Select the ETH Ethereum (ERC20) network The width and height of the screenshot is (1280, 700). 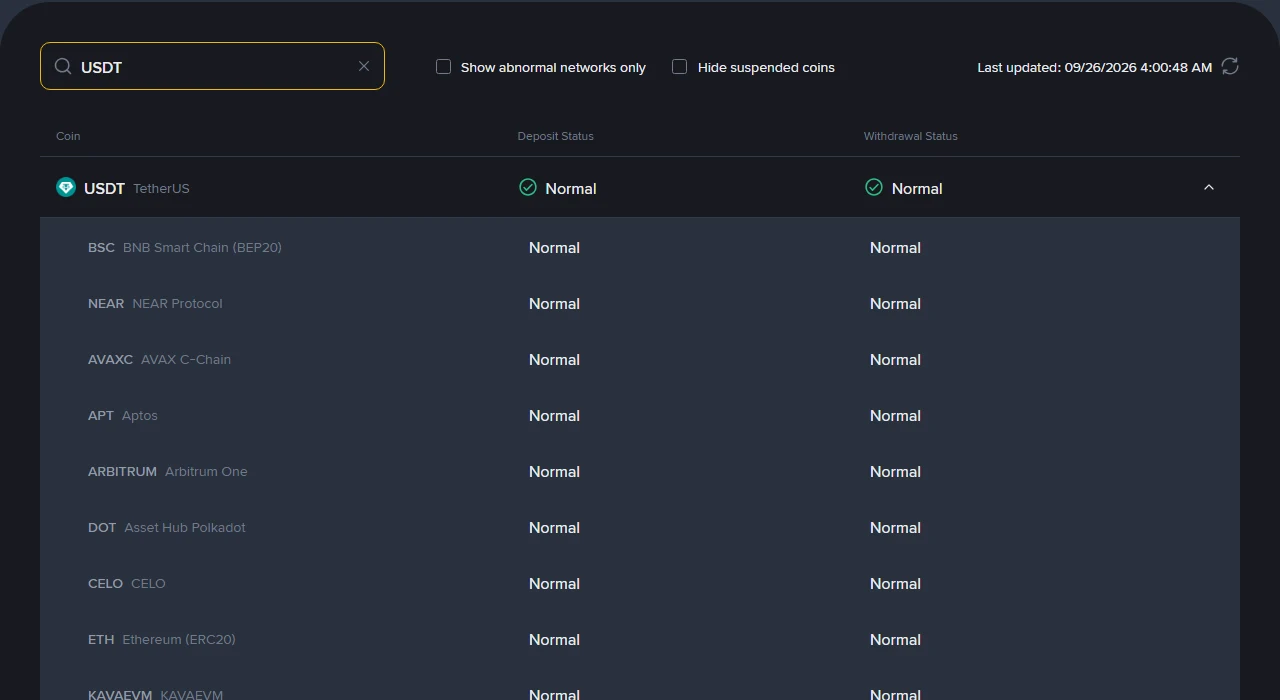(x=640, y=639)
